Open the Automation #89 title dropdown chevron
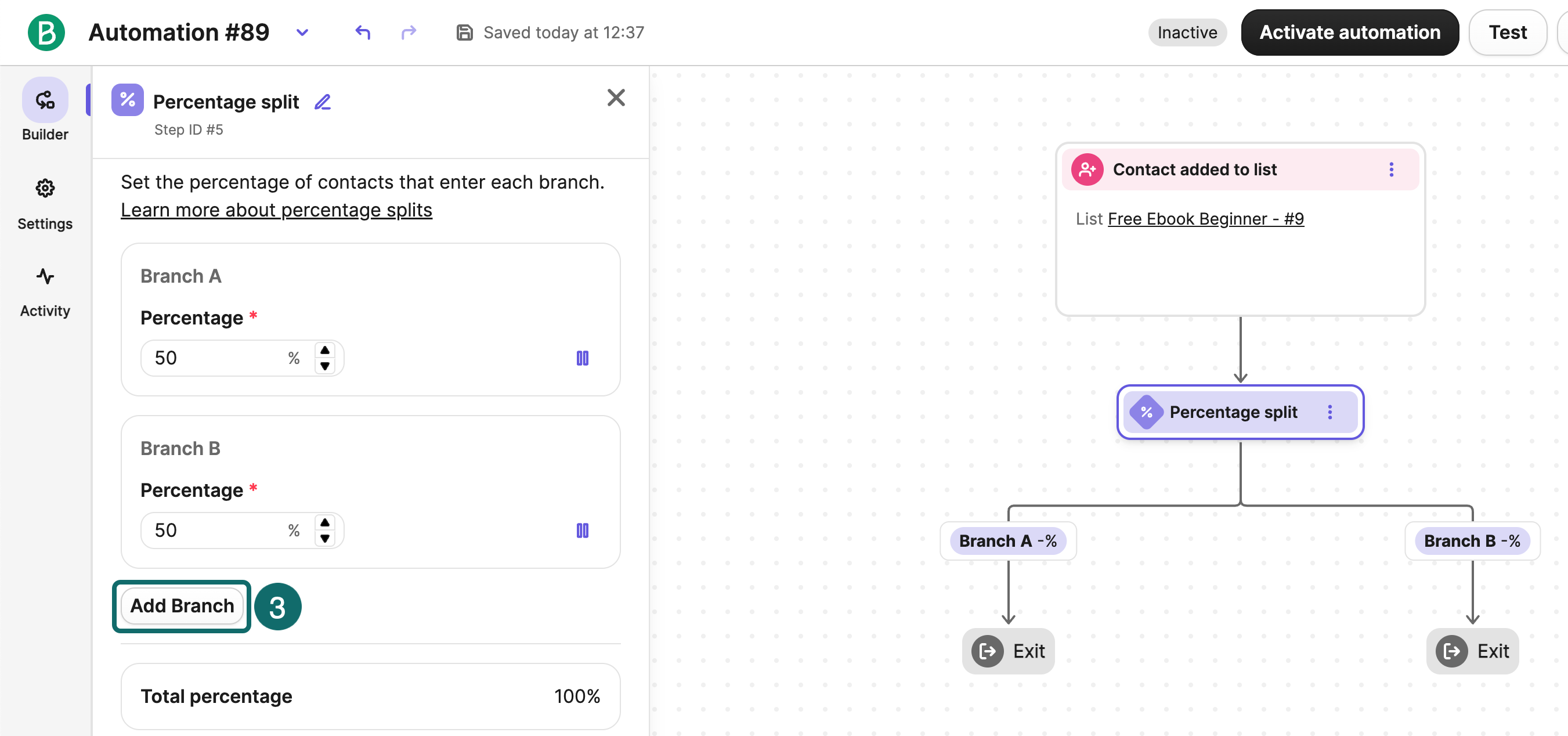 [302, 33]
